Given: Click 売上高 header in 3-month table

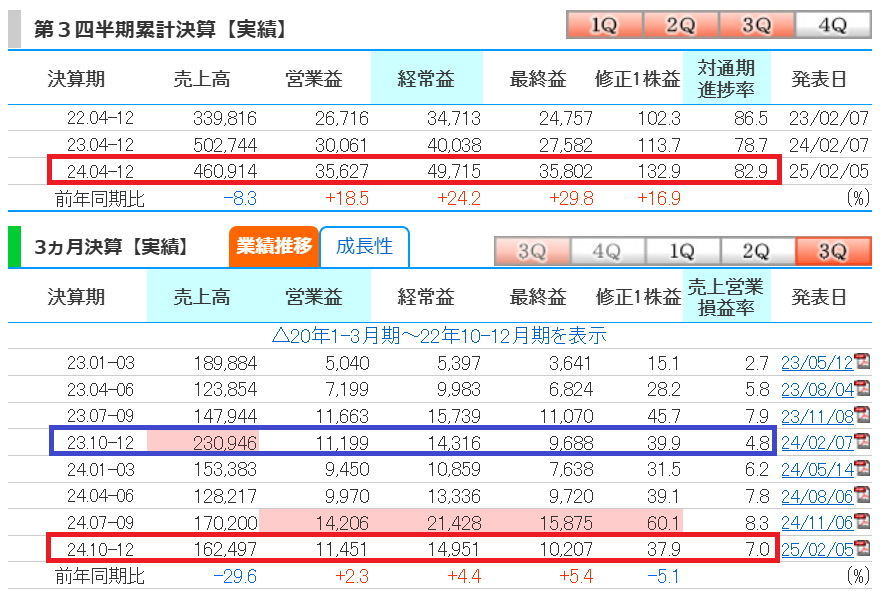Looking at the screenshot, I should click(x=202, y=296).
